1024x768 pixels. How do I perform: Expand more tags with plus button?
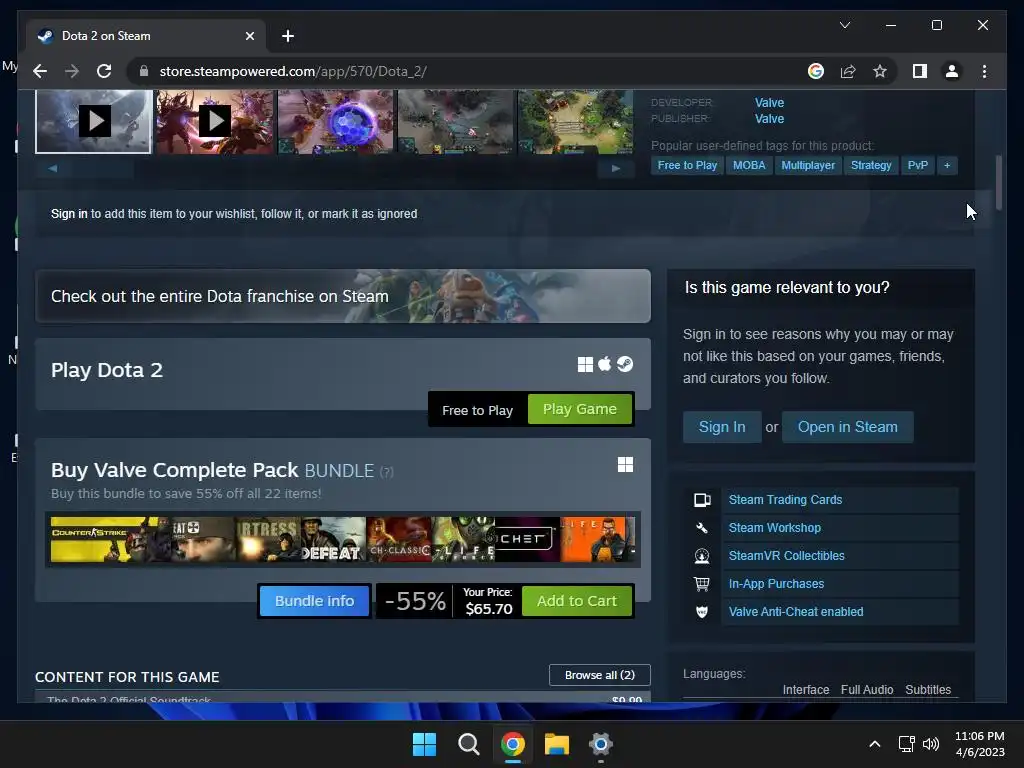(947, 165)
